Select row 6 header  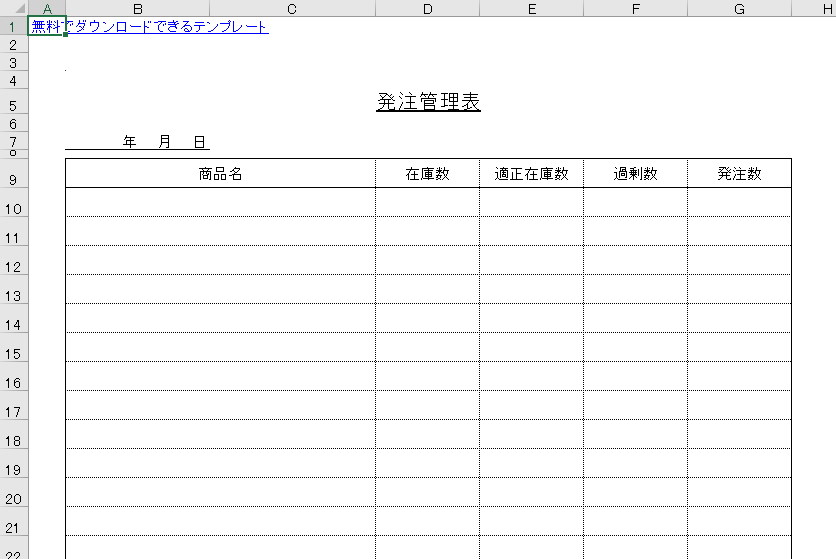[x=13, y=124]
